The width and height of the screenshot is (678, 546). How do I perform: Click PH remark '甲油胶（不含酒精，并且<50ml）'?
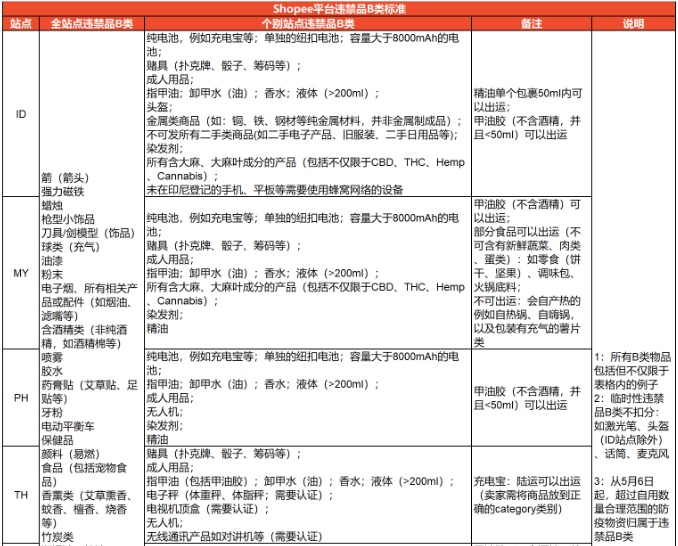click(x=527, y=398)
